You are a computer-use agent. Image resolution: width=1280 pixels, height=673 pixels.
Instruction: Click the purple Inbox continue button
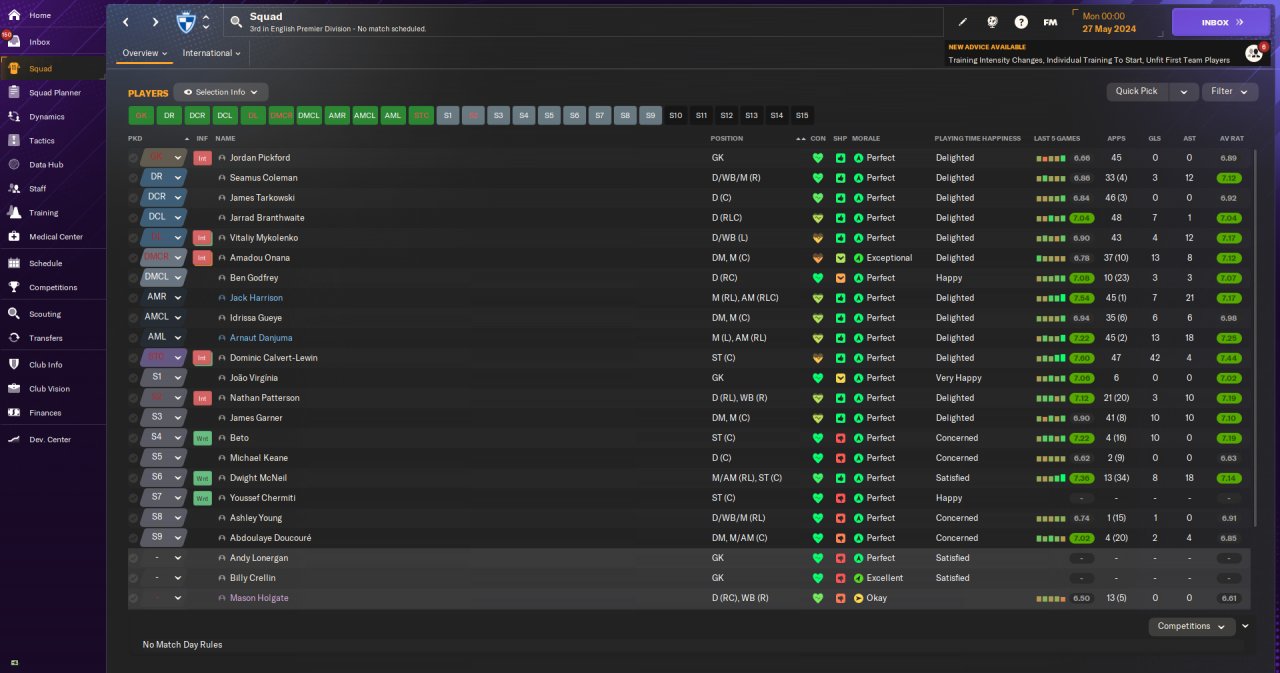[x=1222, y=22]
